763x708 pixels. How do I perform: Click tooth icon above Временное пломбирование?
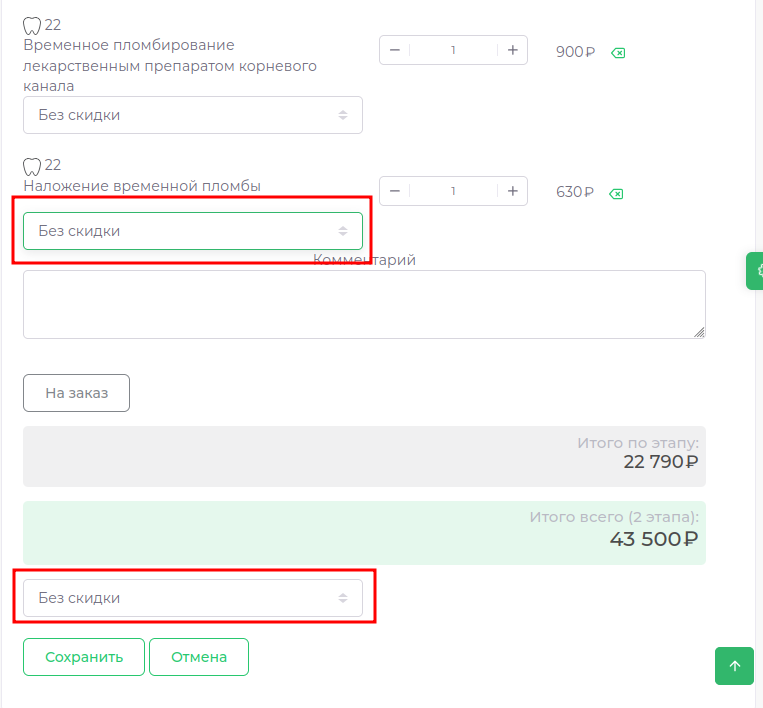pos(32,26)
